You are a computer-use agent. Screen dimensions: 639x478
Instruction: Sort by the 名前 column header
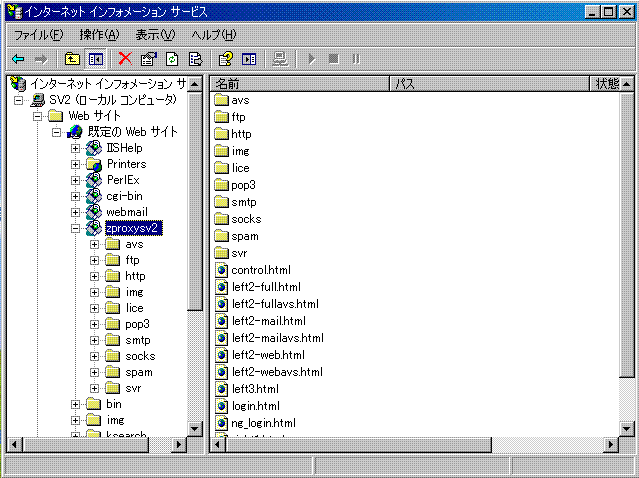pyautogui.click(x=300, y=84)
